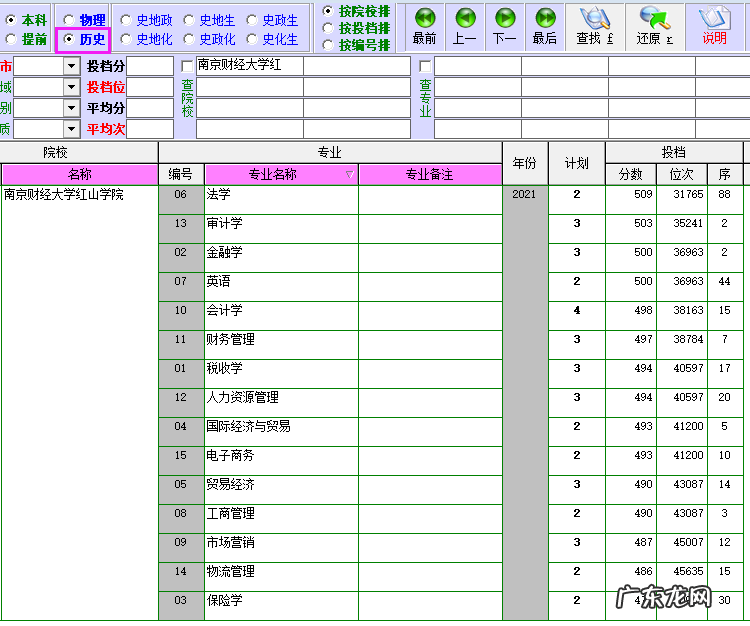
Task: Jump to first record with 最前 button
Action: [x=425, y=27]
